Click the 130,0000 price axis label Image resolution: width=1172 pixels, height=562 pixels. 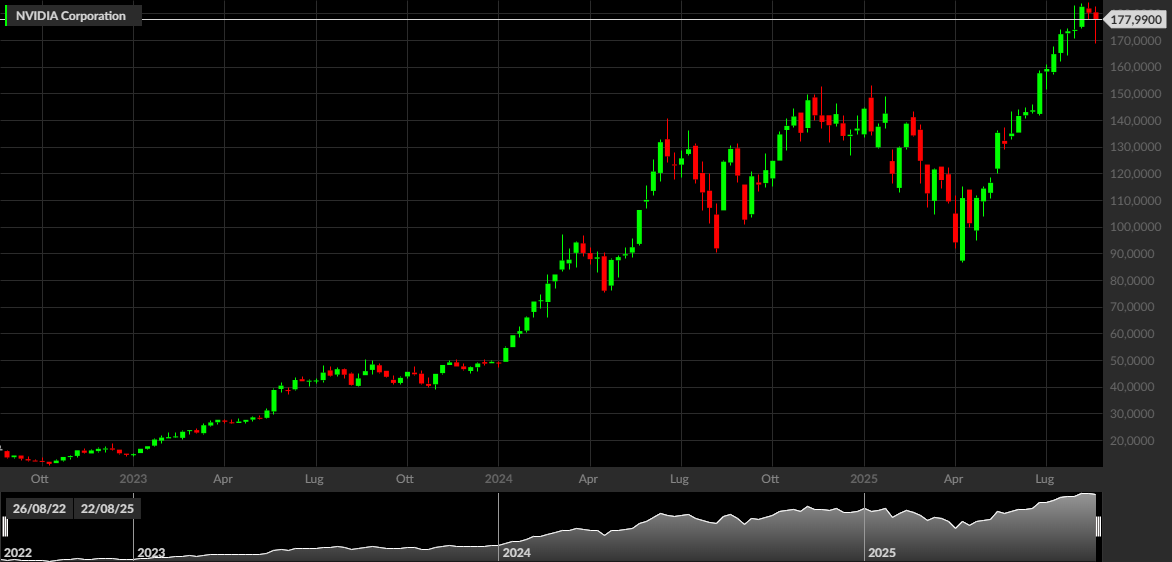[x=1136, y=147]
